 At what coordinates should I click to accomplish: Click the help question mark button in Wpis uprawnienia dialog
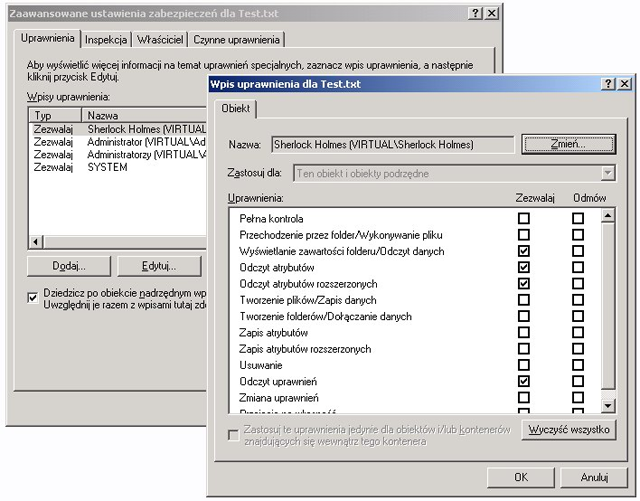click(x=607, y=84)
